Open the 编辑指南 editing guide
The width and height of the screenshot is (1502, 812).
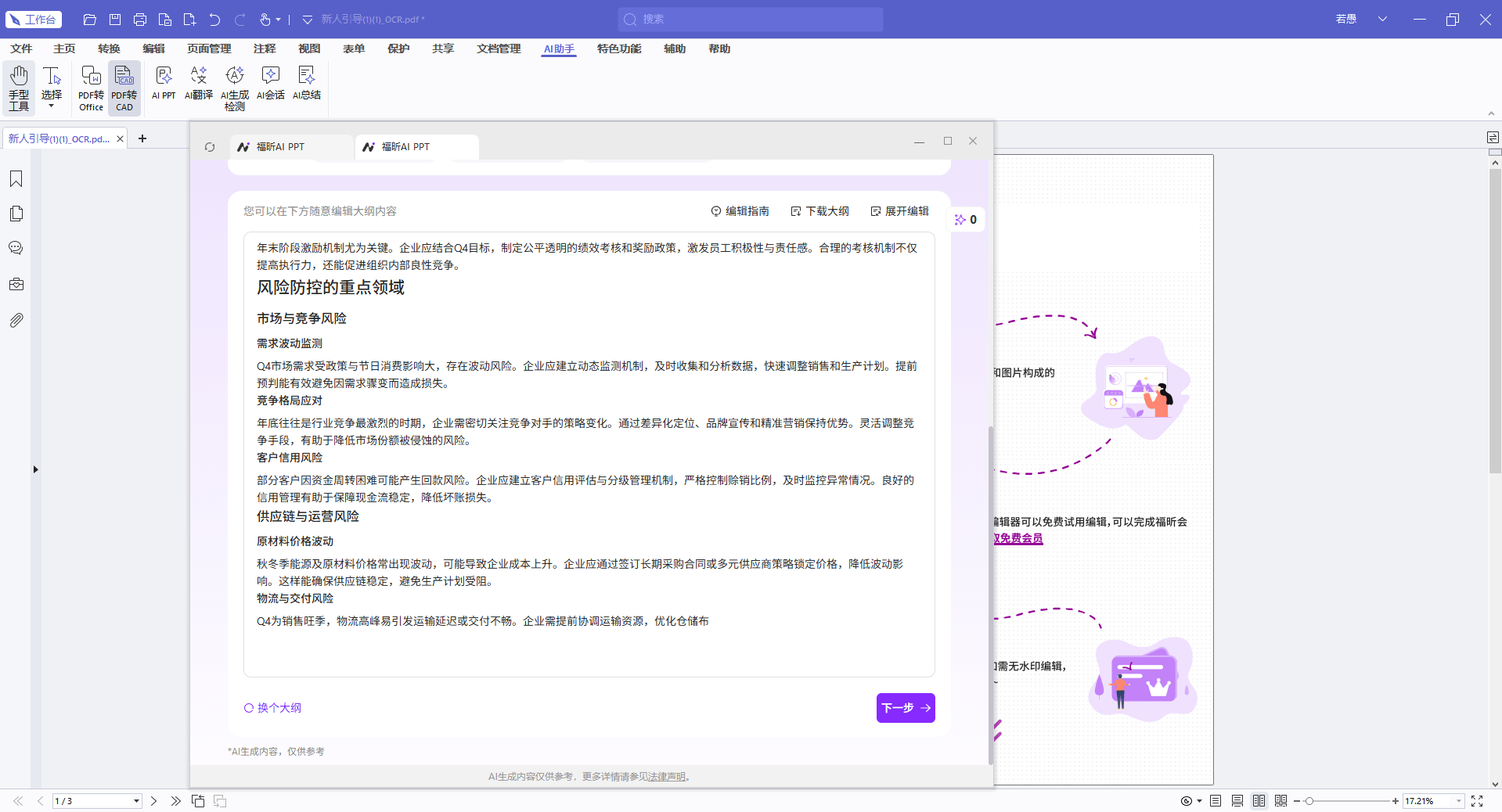[740, 211]
